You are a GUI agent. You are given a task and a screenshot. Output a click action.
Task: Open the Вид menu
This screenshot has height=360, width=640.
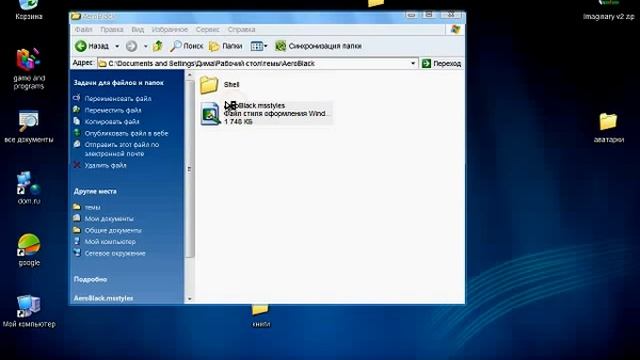138,30
